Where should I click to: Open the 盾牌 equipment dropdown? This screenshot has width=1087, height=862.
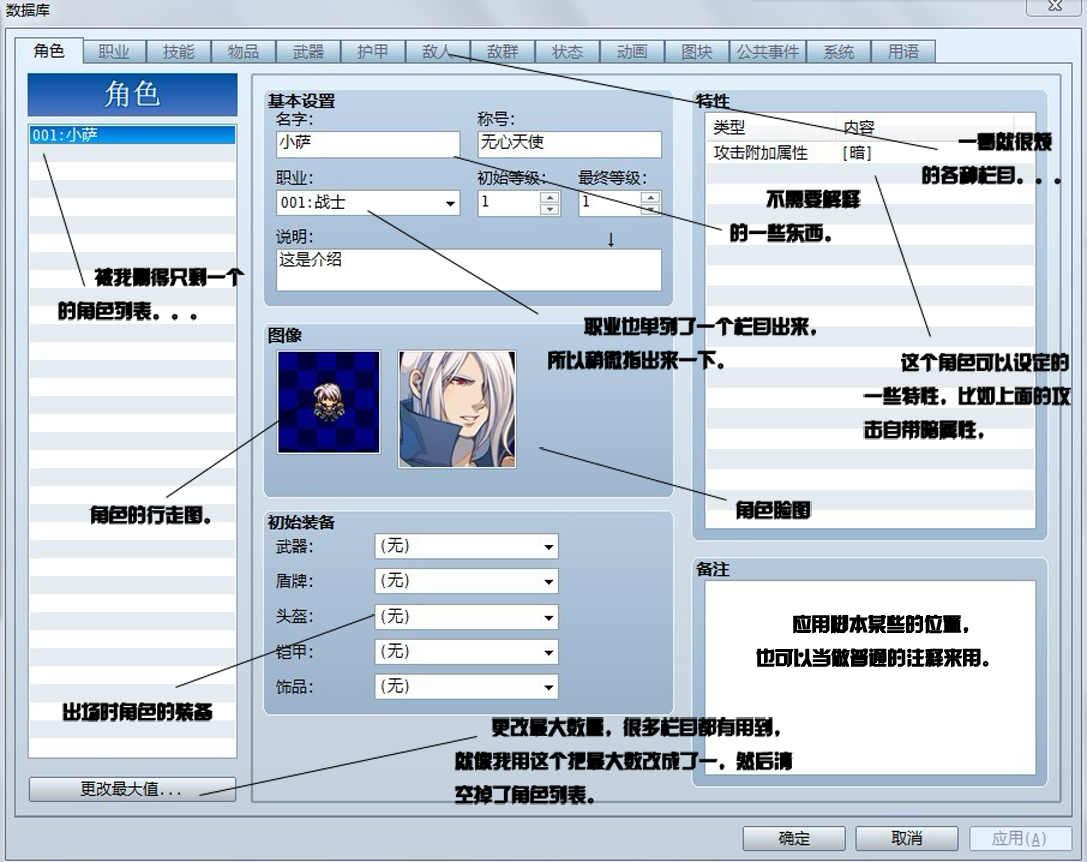coord(466,581)
